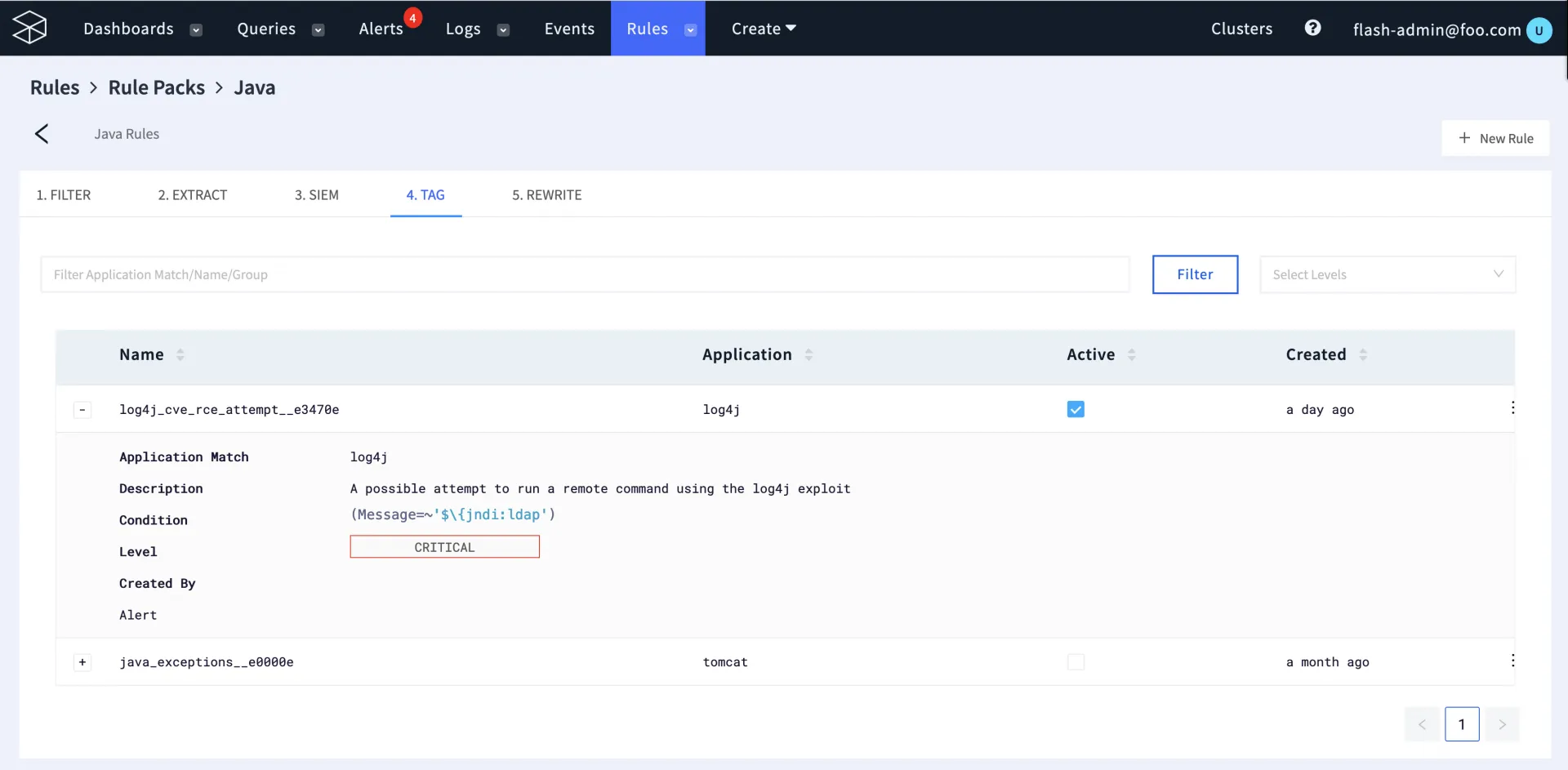Viewport: 1568px width, 770px height.
Task: Open the Events menu item
Action: [x=569, y=29]
